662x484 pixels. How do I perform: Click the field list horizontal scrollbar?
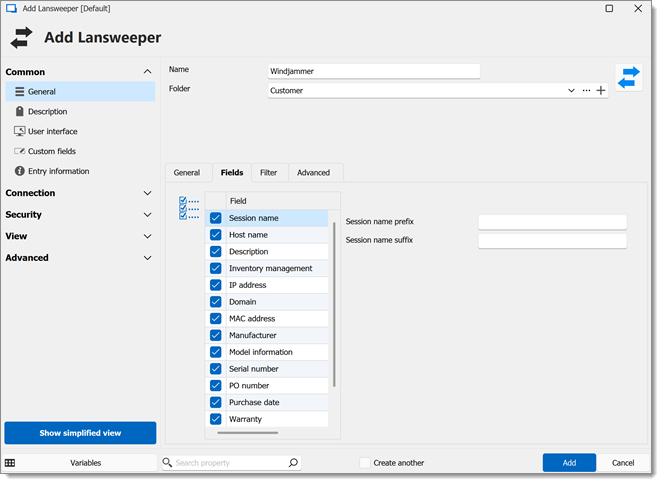(248, 433)
